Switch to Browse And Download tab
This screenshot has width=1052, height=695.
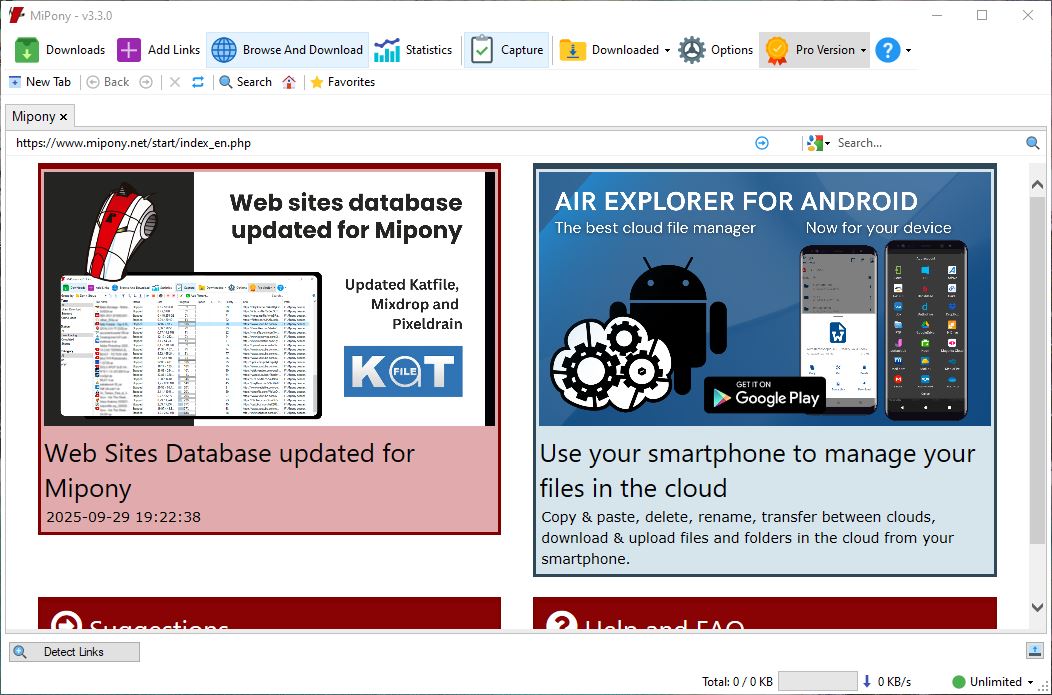(288, 50)
